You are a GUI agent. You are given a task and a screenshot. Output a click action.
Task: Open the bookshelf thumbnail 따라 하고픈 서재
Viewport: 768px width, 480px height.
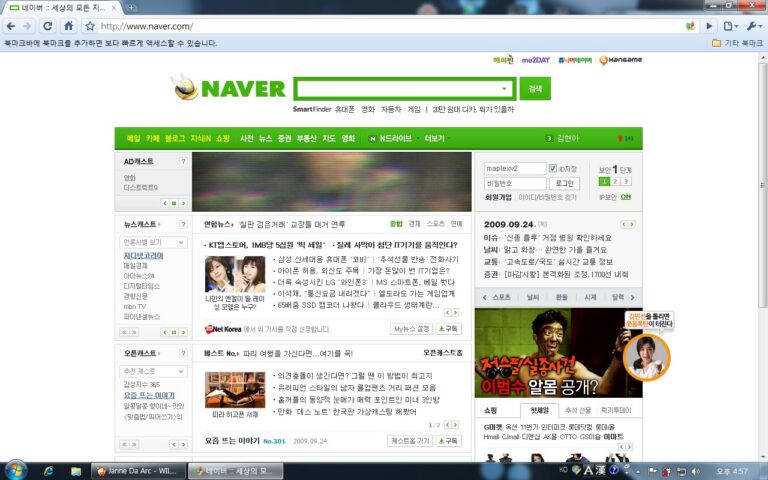coord(235,390)
